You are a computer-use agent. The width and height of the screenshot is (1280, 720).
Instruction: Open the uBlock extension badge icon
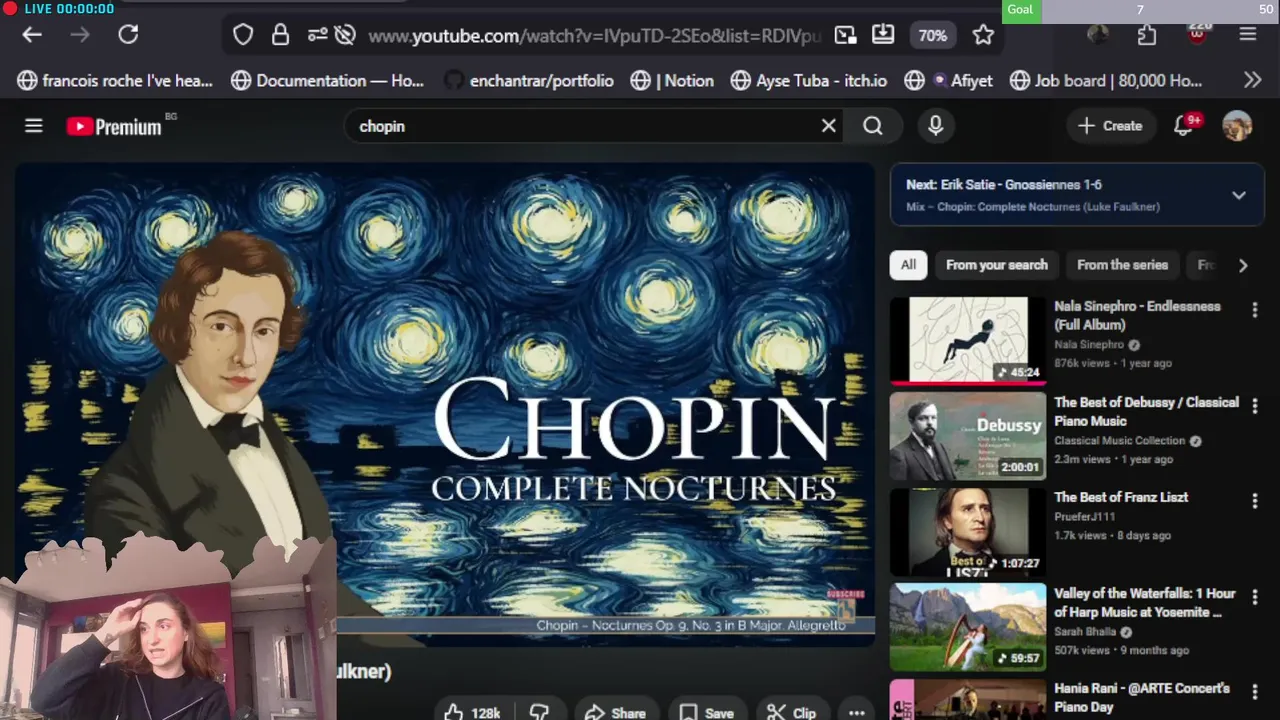point(1197,33)
